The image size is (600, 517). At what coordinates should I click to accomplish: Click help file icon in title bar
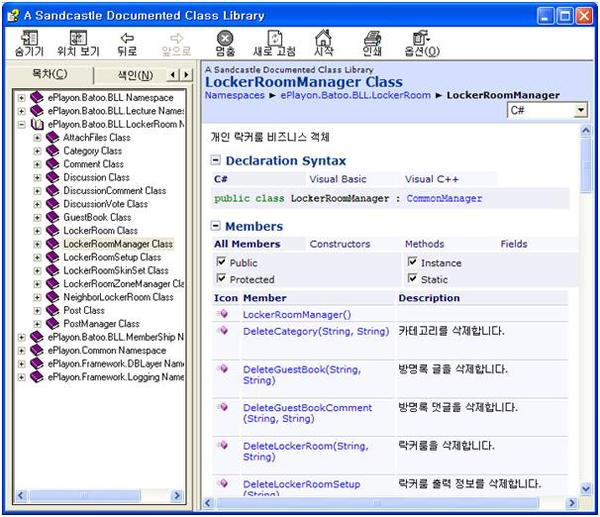pyautogui.click(x=13, y=16)
